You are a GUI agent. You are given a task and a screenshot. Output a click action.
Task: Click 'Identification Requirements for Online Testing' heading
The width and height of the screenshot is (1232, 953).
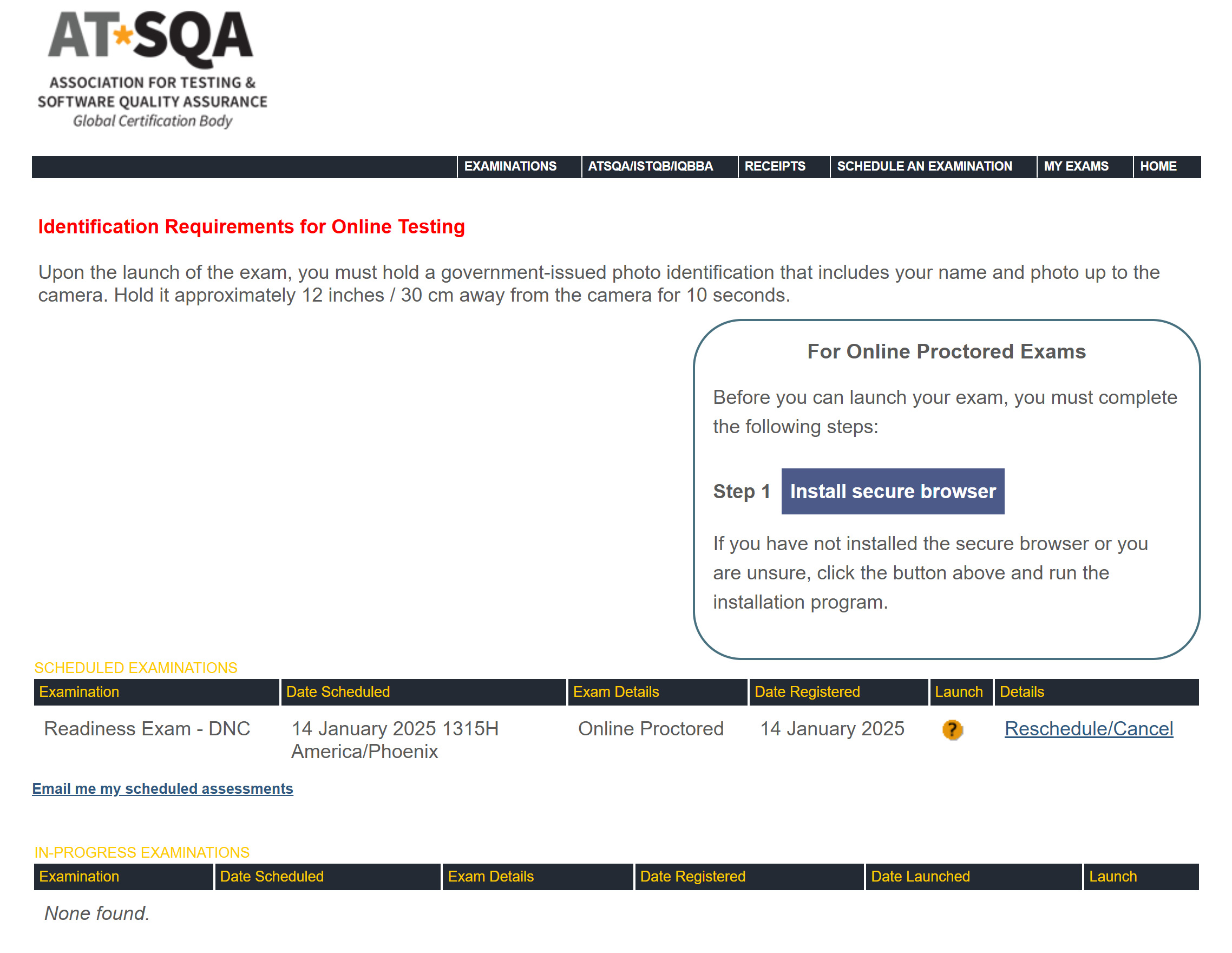click(251, 226)
